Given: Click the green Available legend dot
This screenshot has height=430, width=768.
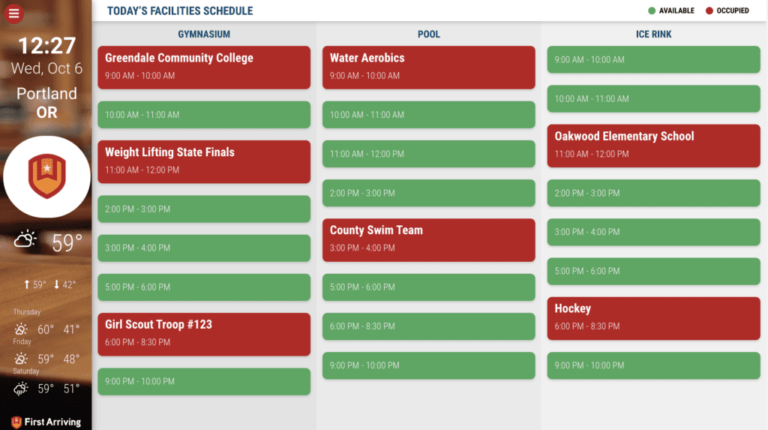Looking at the screenshot, I should 652,11.
